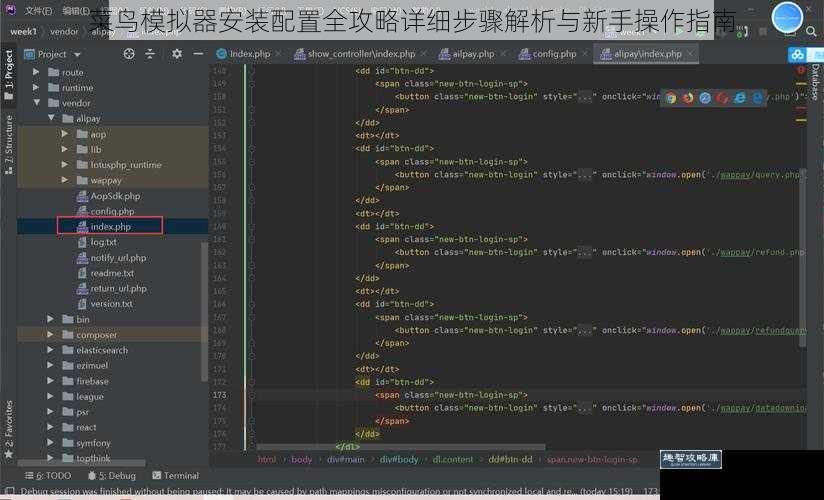Viewport: 824px width, 500px height.
Task: Click the editor horizontal scrollbar
Action: click(x=400, y=447)
